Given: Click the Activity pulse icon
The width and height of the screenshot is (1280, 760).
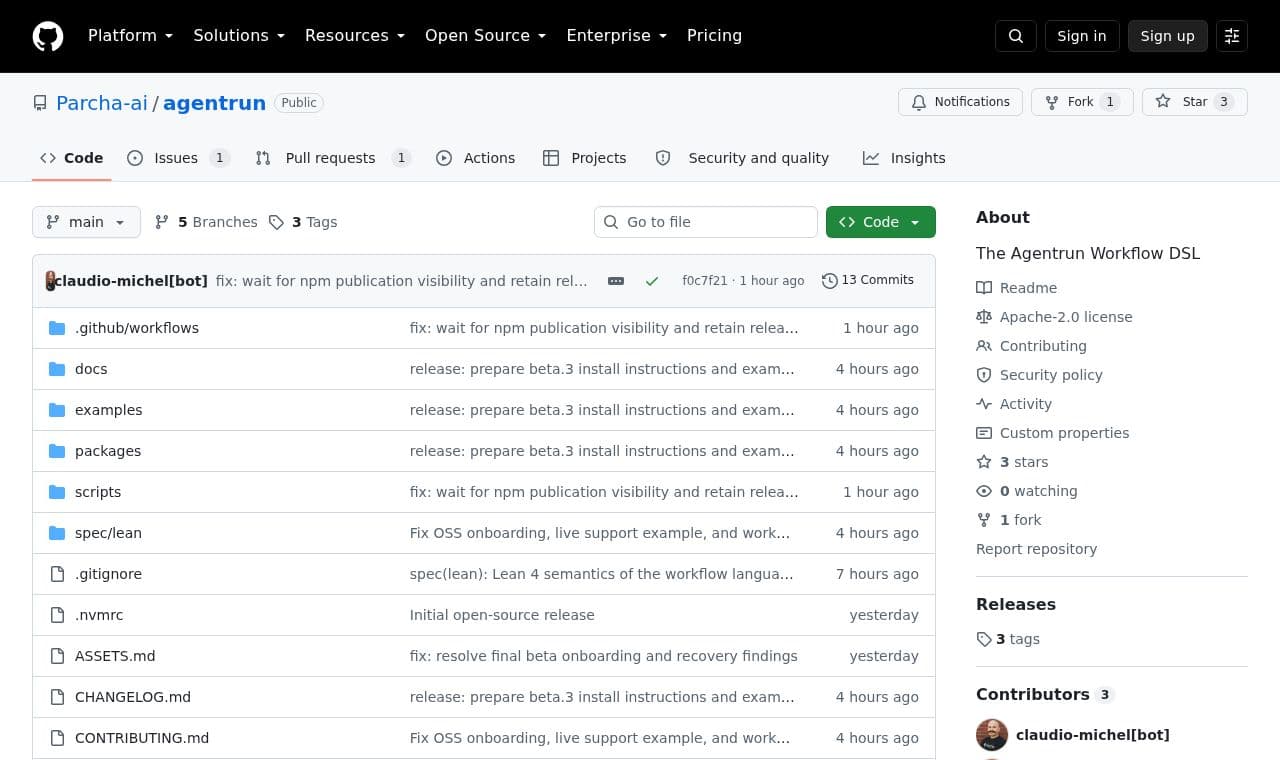Looking at the screenshot, I should [x=984, y=404].
